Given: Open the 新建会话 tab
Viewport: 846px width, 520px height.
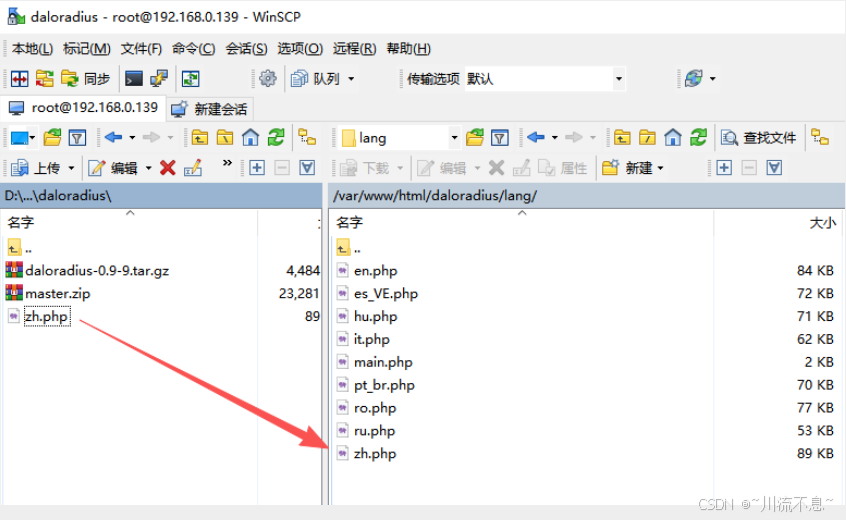Looking at the screenshot, I should click(209, 110).
